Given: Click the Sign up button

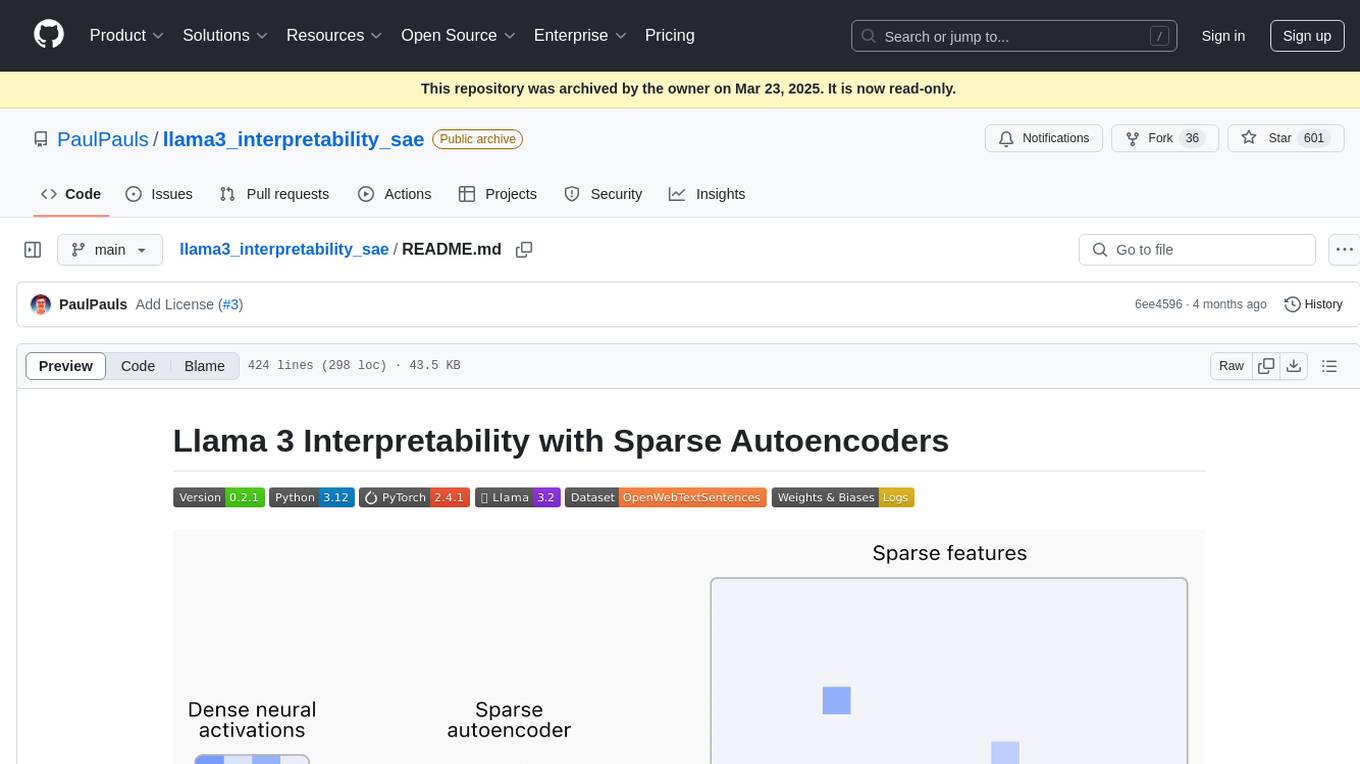Looking at the screenshot, I should point(1307,36).
